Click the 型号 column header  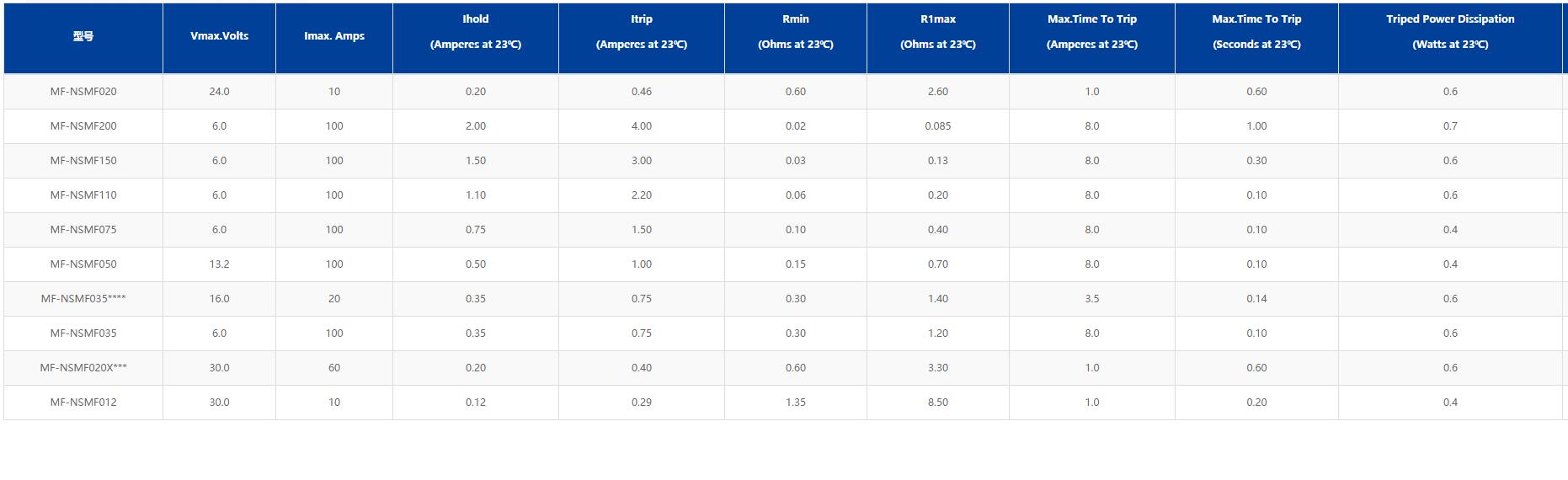click(83, 36)
